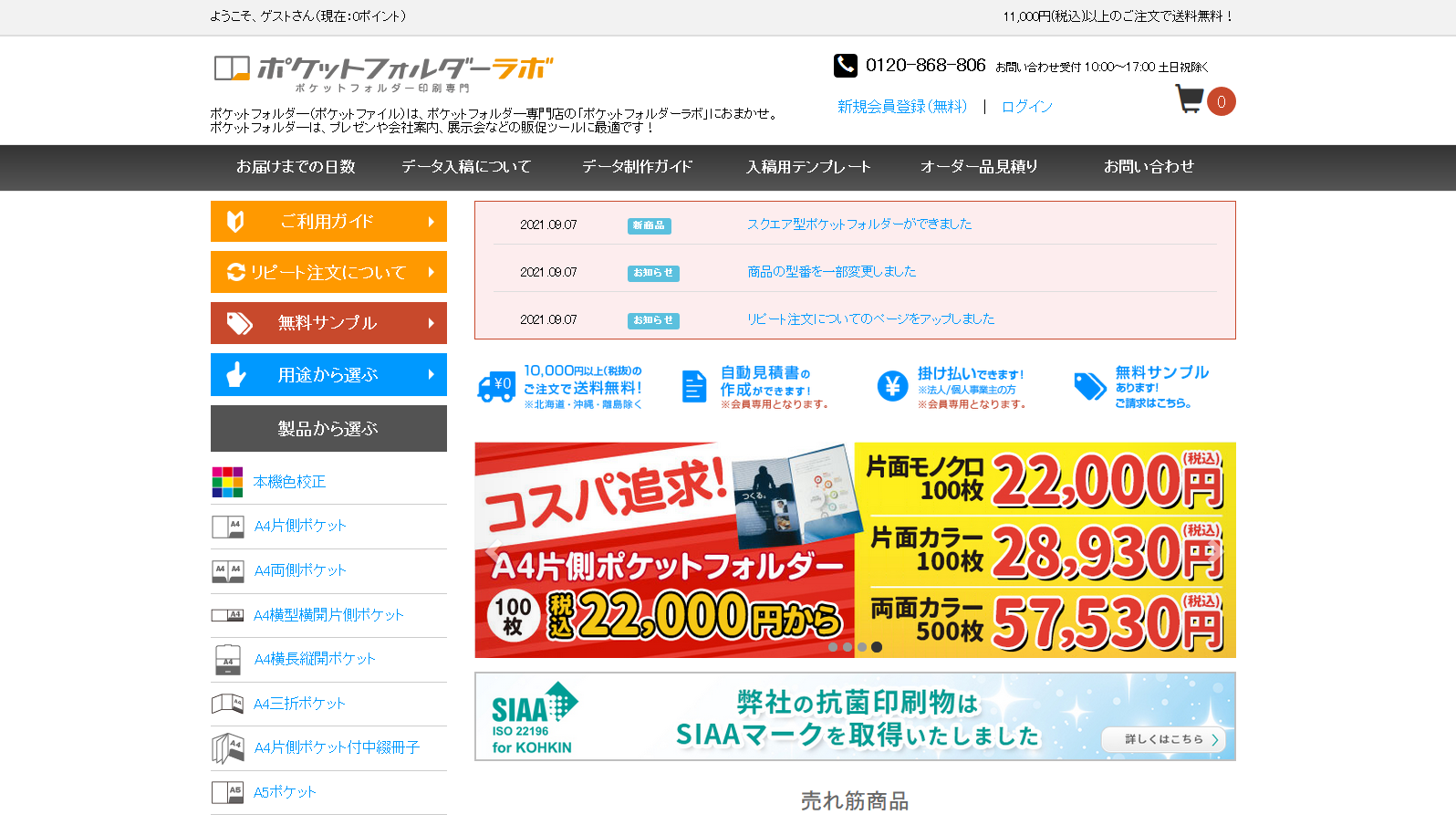Open the shopping cart icon

(1190, 99)
